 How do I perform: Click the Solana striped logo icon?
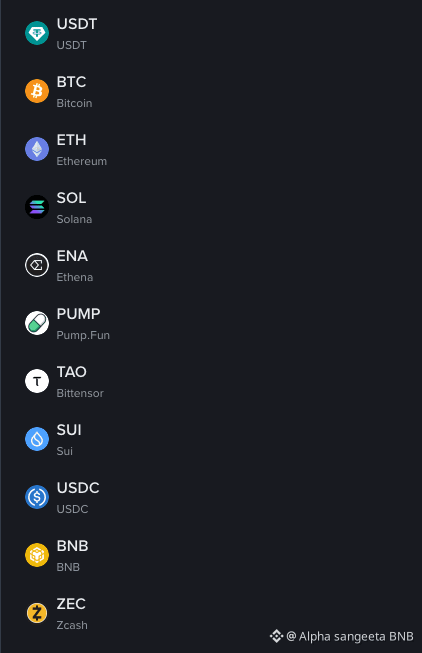(37, 207)
